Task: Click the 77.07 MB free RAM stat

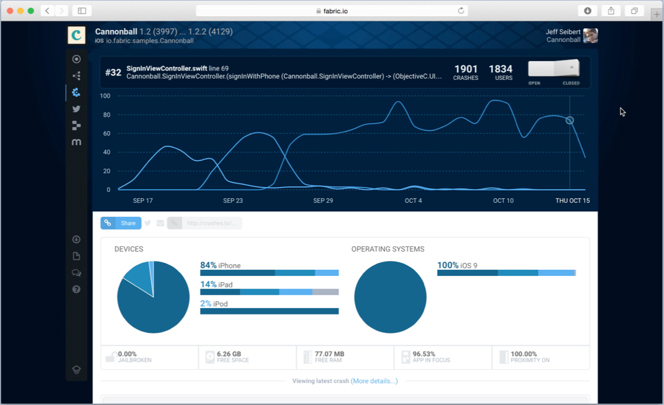Action: point(345,357)
